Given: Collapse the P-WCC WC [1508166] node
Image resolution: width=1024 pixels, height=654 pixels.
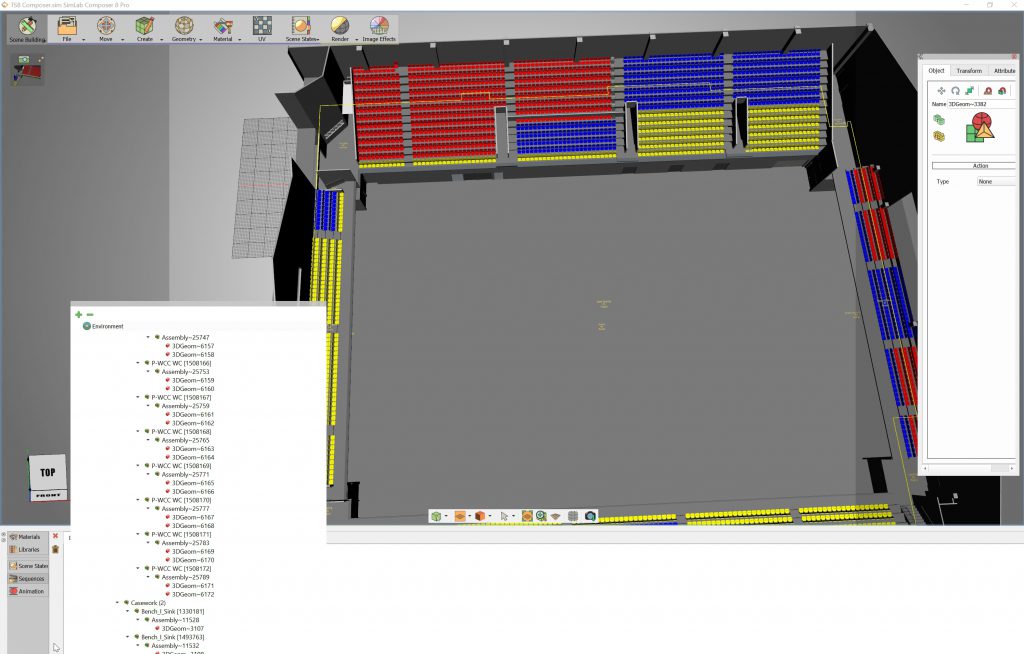Looking at the screenshot, I should tap(138, 363).
